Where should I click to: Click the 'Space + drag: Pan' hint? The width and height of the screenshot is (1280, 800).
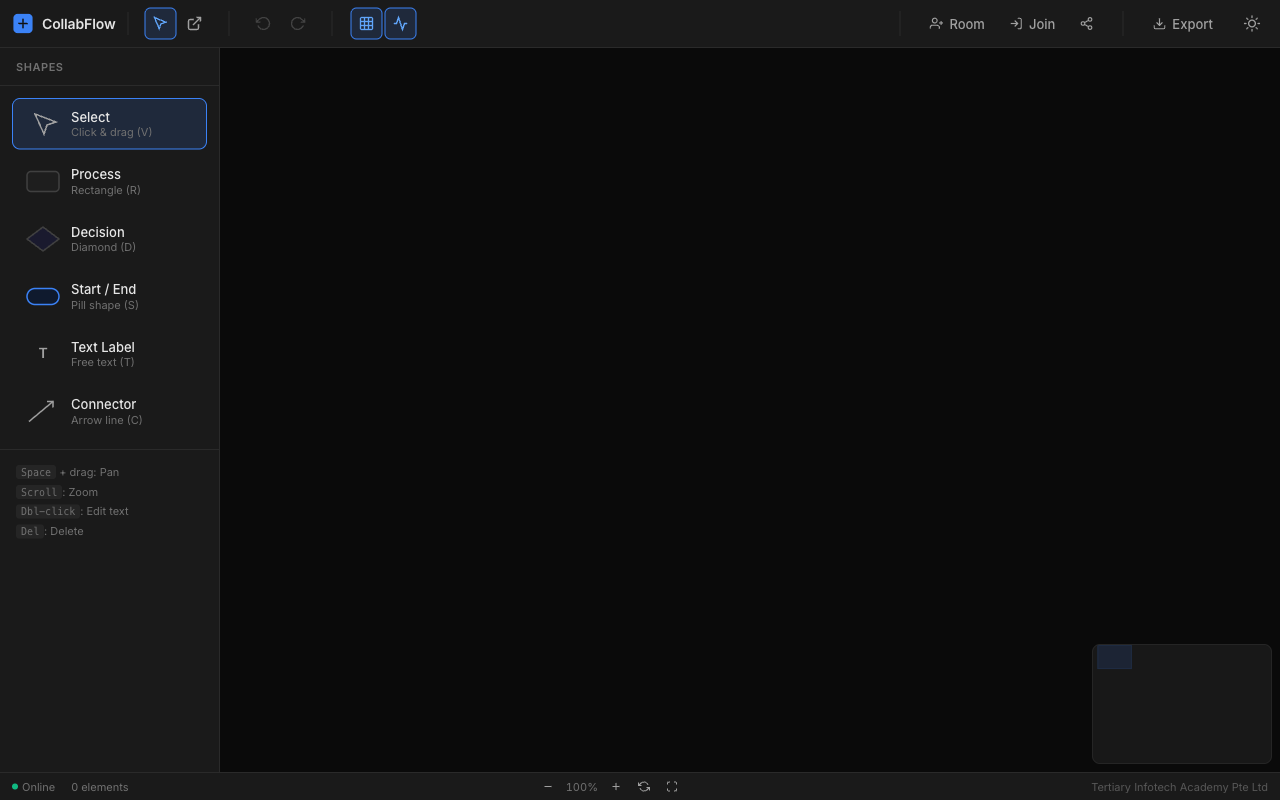[67, 472]
